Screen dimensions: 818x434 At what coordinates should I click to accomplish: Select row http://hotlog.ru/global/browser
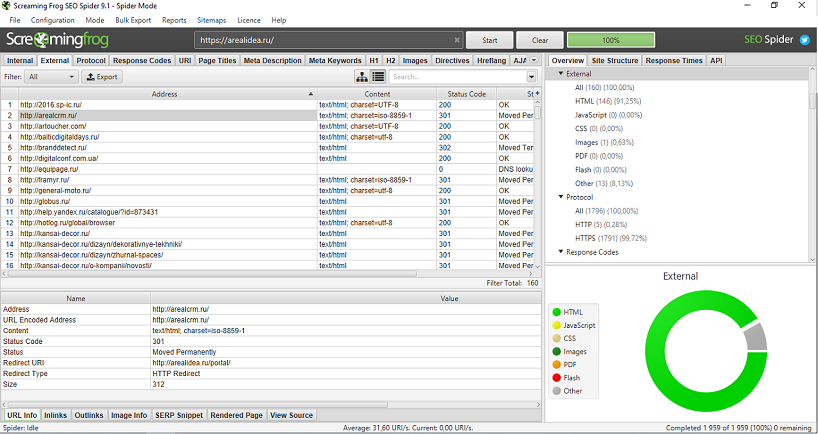[267, 223]
